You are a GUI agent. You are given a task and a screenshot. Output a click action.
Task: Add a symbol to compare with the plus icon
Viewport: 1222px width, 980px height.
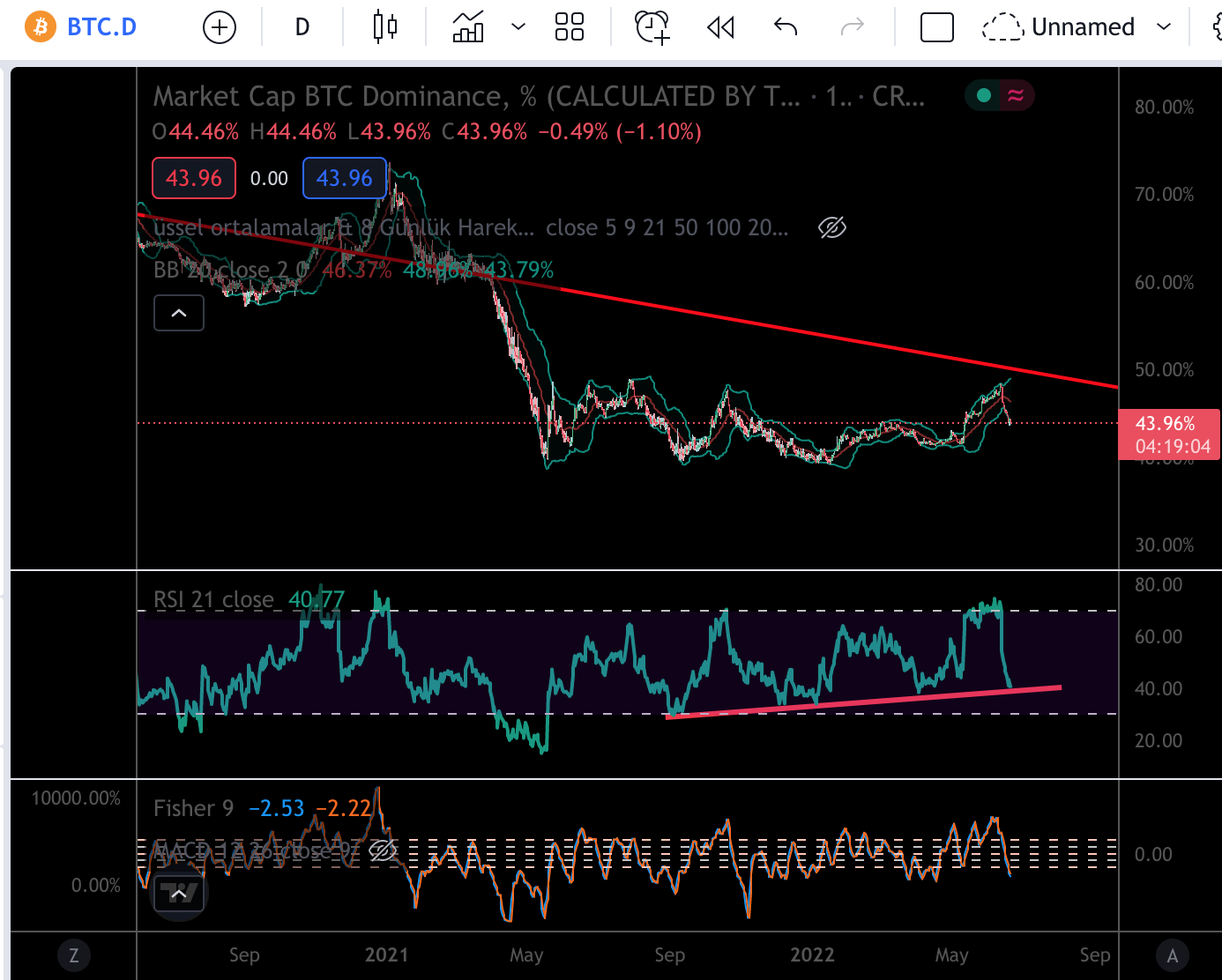click(x=220, y=27)
